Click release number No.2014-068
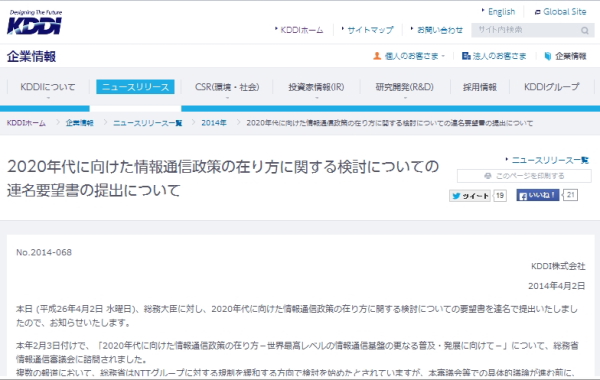Screen dimensions: 600x380 click(44, 253)
